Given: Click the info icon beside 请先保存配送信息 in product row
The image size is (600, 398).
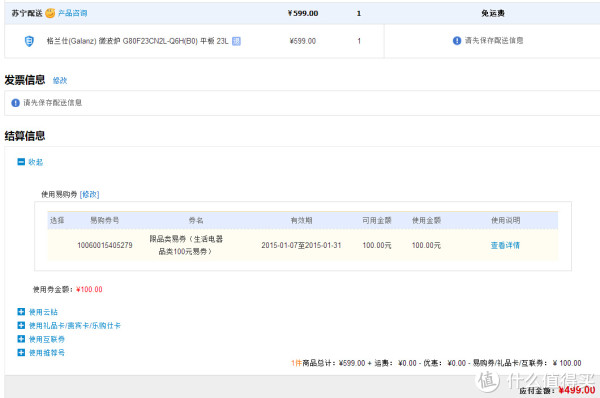Looking at the screenshot, I should pos(457,41).
